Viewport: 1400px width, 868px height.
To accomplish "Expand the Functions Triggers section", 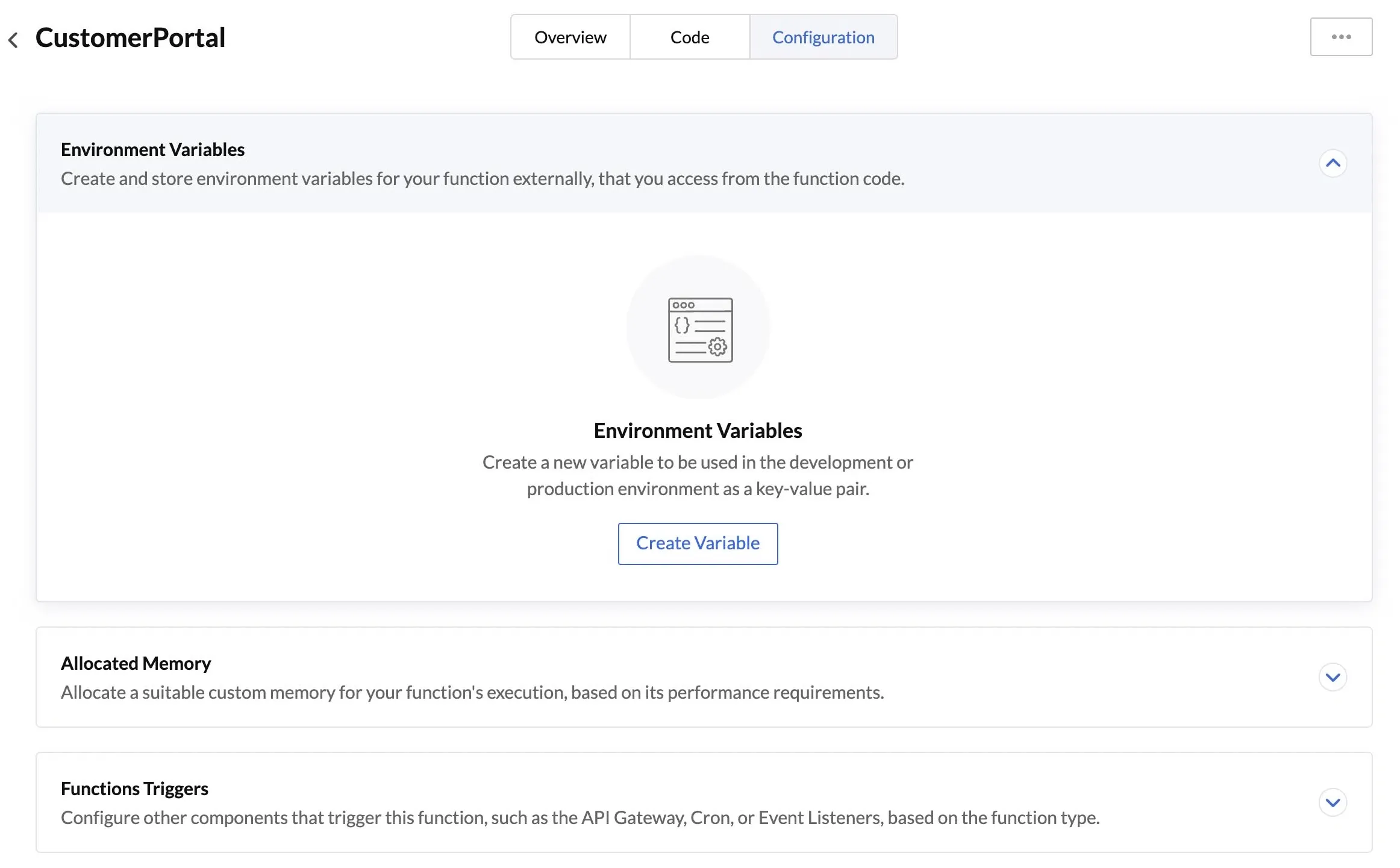I will point(1333,802).
